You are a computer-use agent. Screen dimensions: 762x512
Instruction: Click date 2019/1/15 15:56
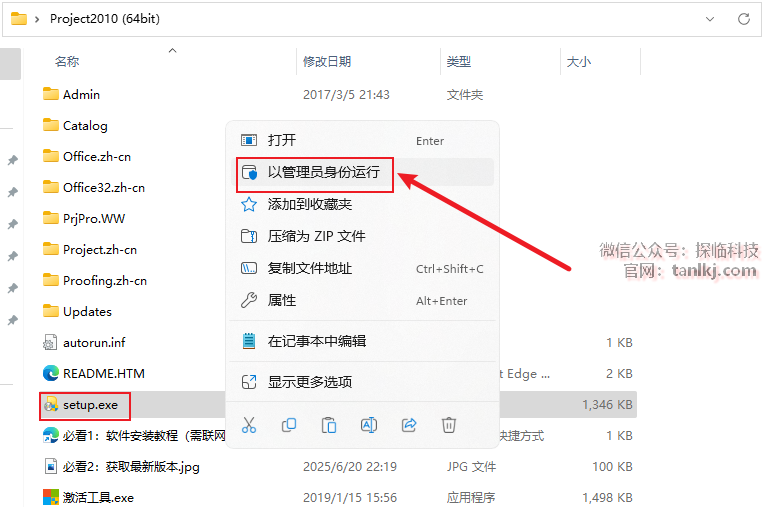(350, 497)
